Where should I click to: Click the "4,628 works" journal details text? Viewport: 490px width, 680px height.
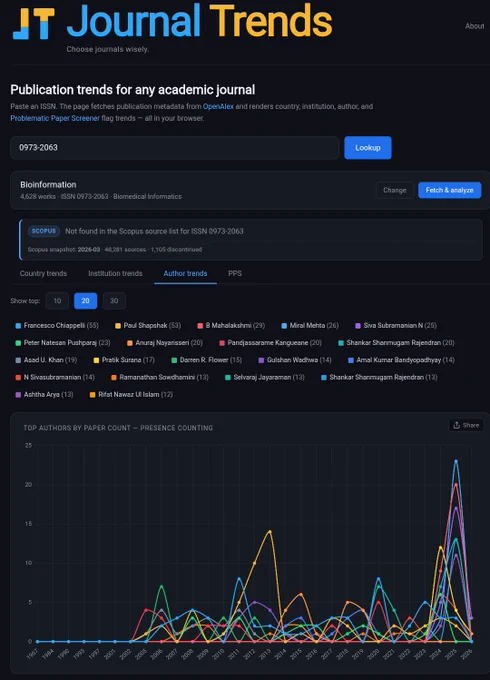[x=101, y=196]
